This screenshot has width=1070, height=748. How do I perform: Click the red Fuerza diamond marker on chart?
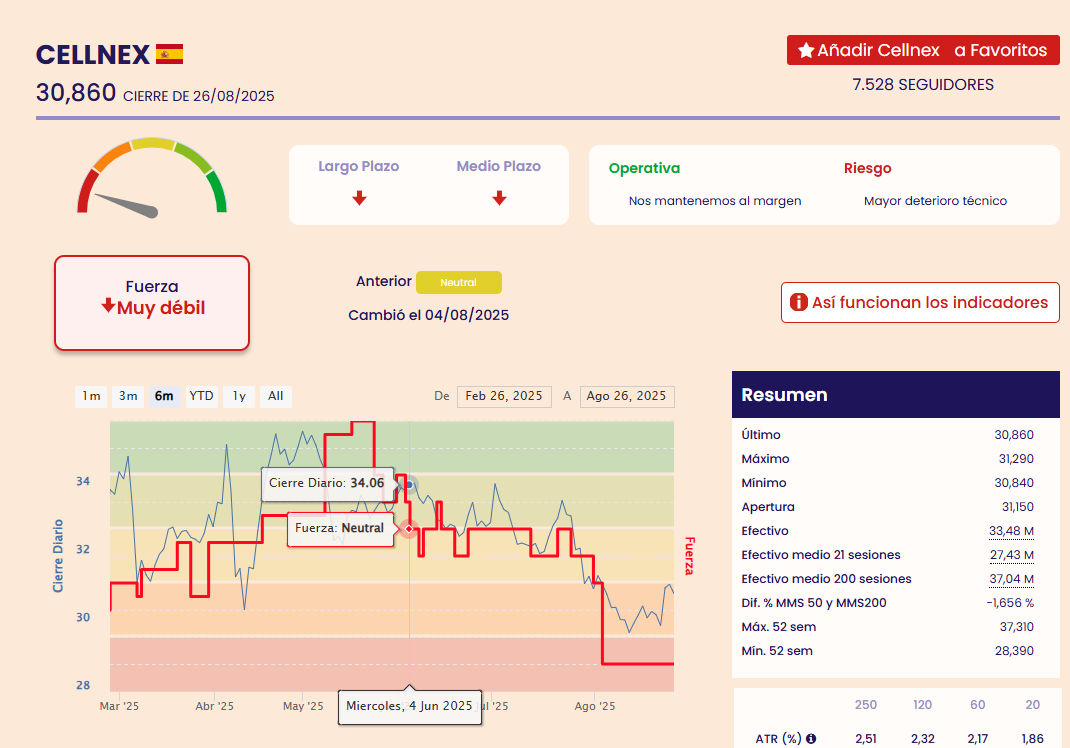pos(409,529)
